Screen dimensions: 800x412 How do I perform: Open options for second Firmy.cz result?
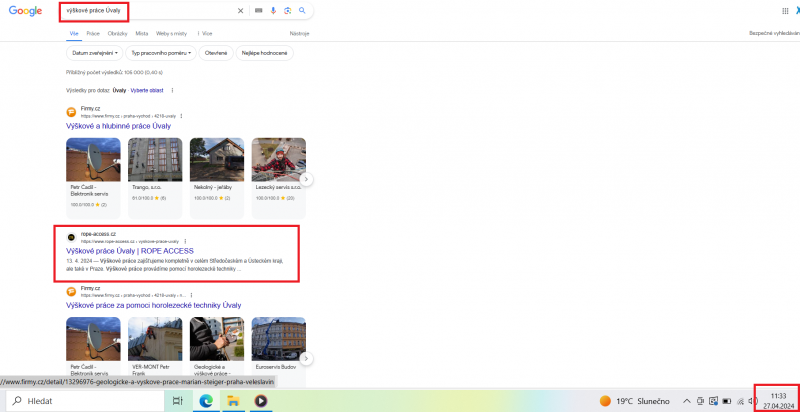192,295
